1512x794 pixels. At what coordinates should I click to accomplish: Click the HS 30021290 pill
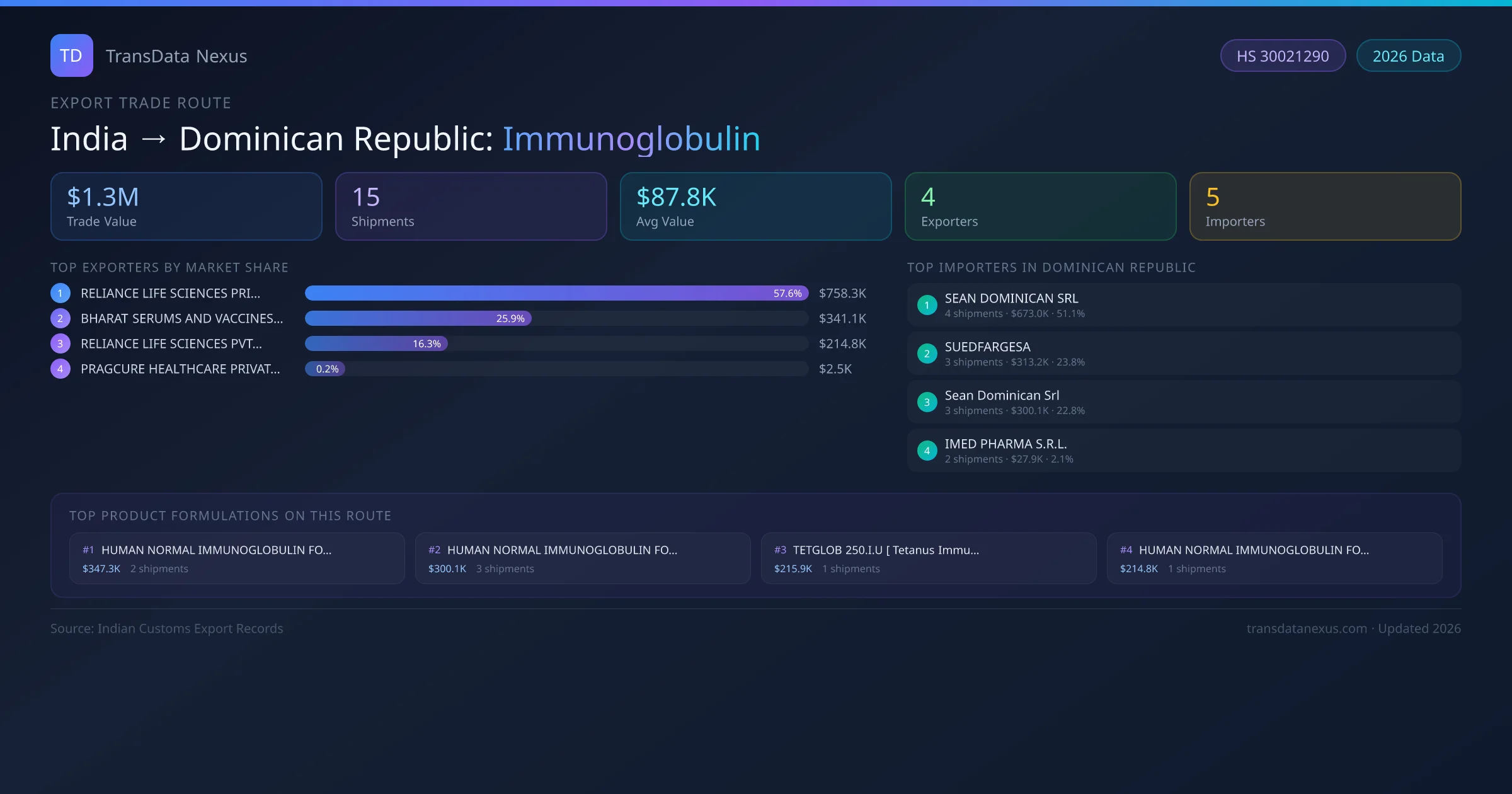click(1282, 56)
